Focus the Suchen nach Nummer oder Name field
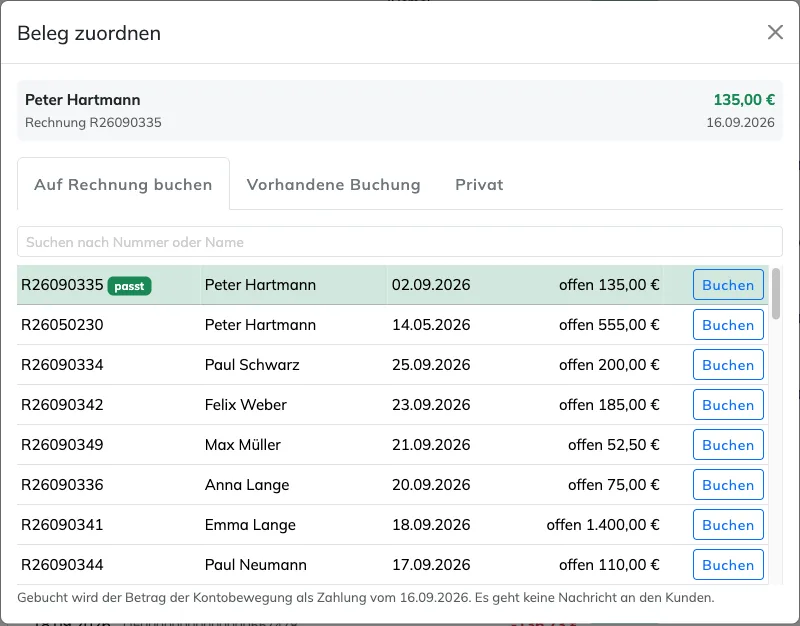This screenshot has height=626, width=800. (x=399, y=242)
